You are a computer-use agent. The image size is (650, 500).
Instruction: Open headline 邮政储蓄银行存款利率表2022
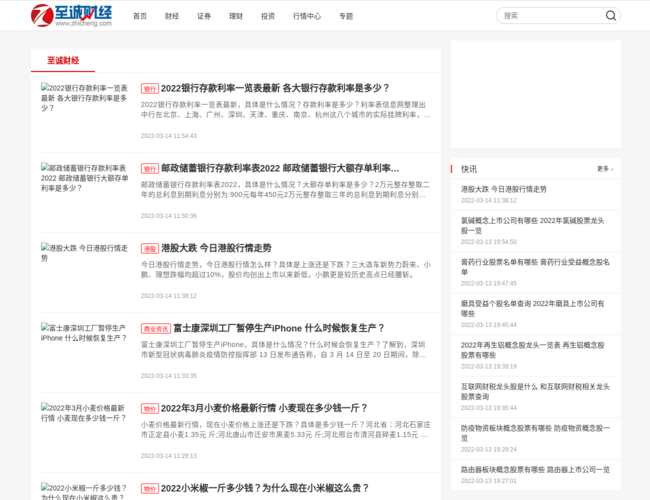click(x=280, y=168)
